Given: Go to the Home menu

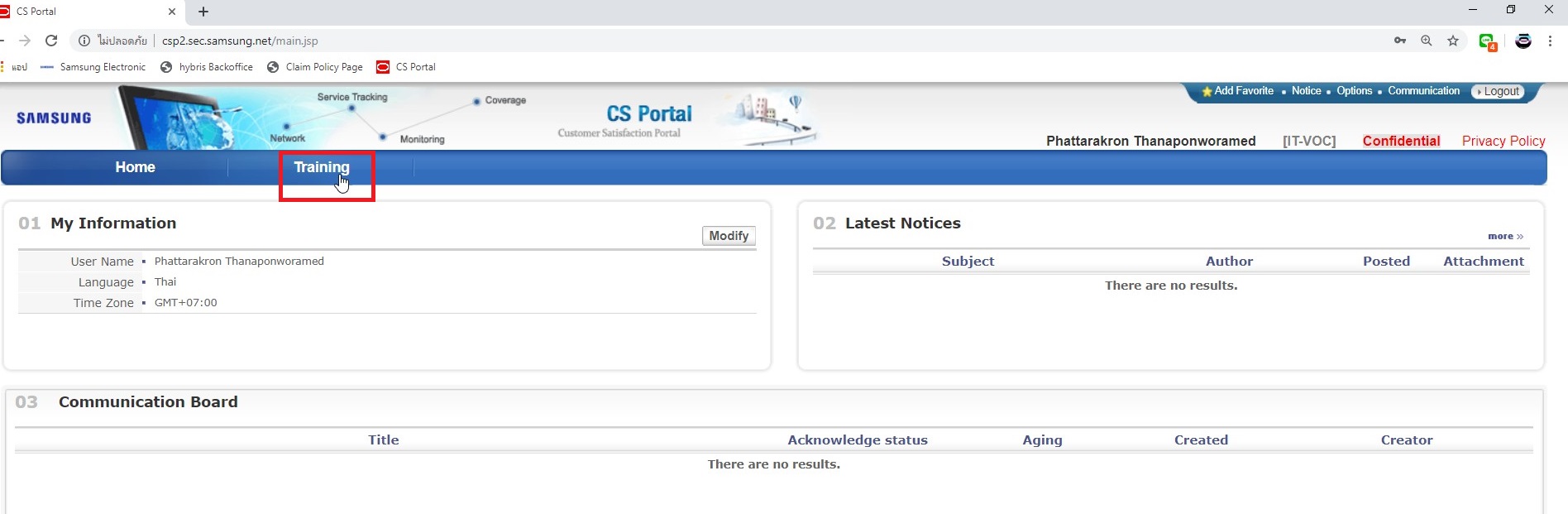Looking at the screenshot, I should click(x=135, y=167).
